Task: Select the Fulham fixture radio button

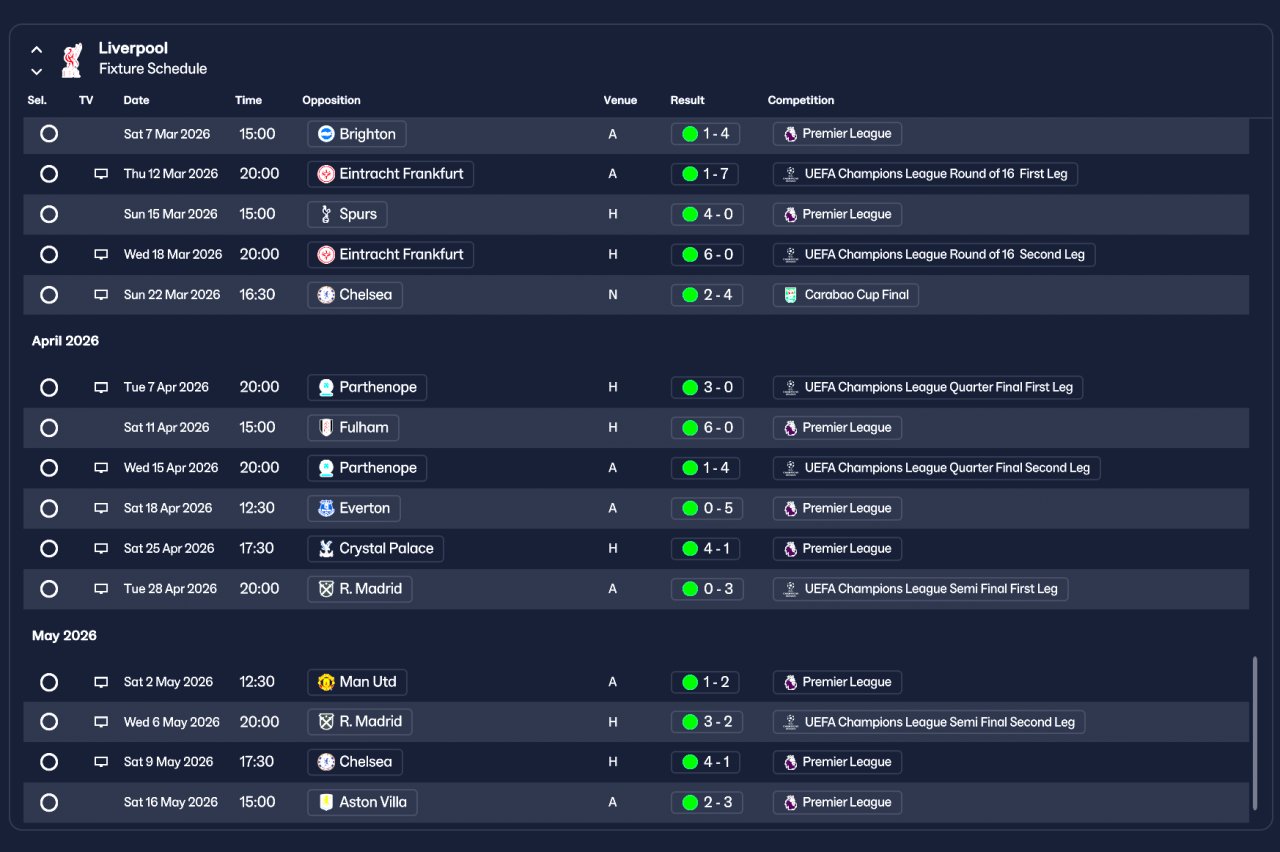Action: point(49,428)
